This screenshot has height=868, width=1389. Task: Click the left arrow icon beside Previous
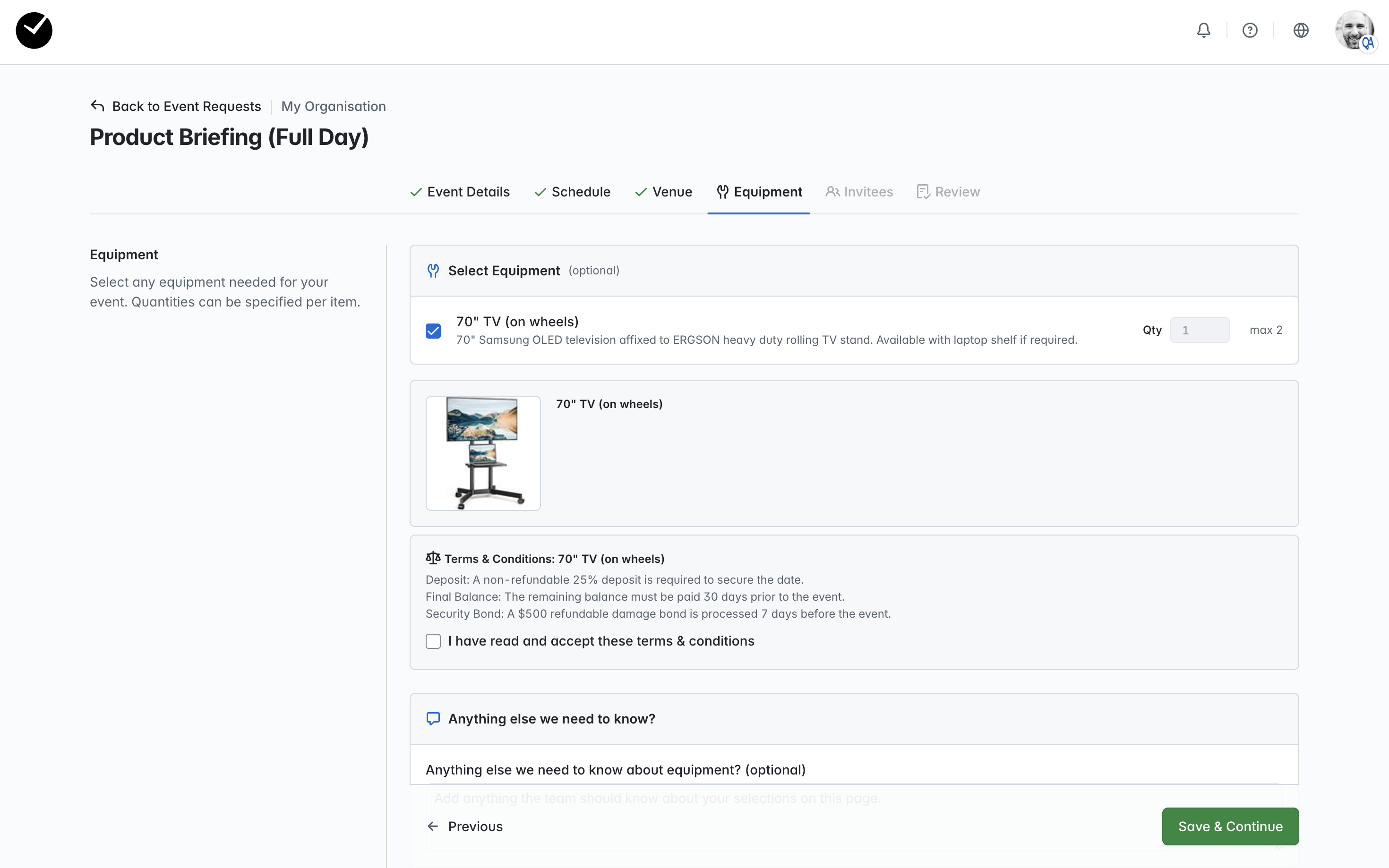pos(433,826)
